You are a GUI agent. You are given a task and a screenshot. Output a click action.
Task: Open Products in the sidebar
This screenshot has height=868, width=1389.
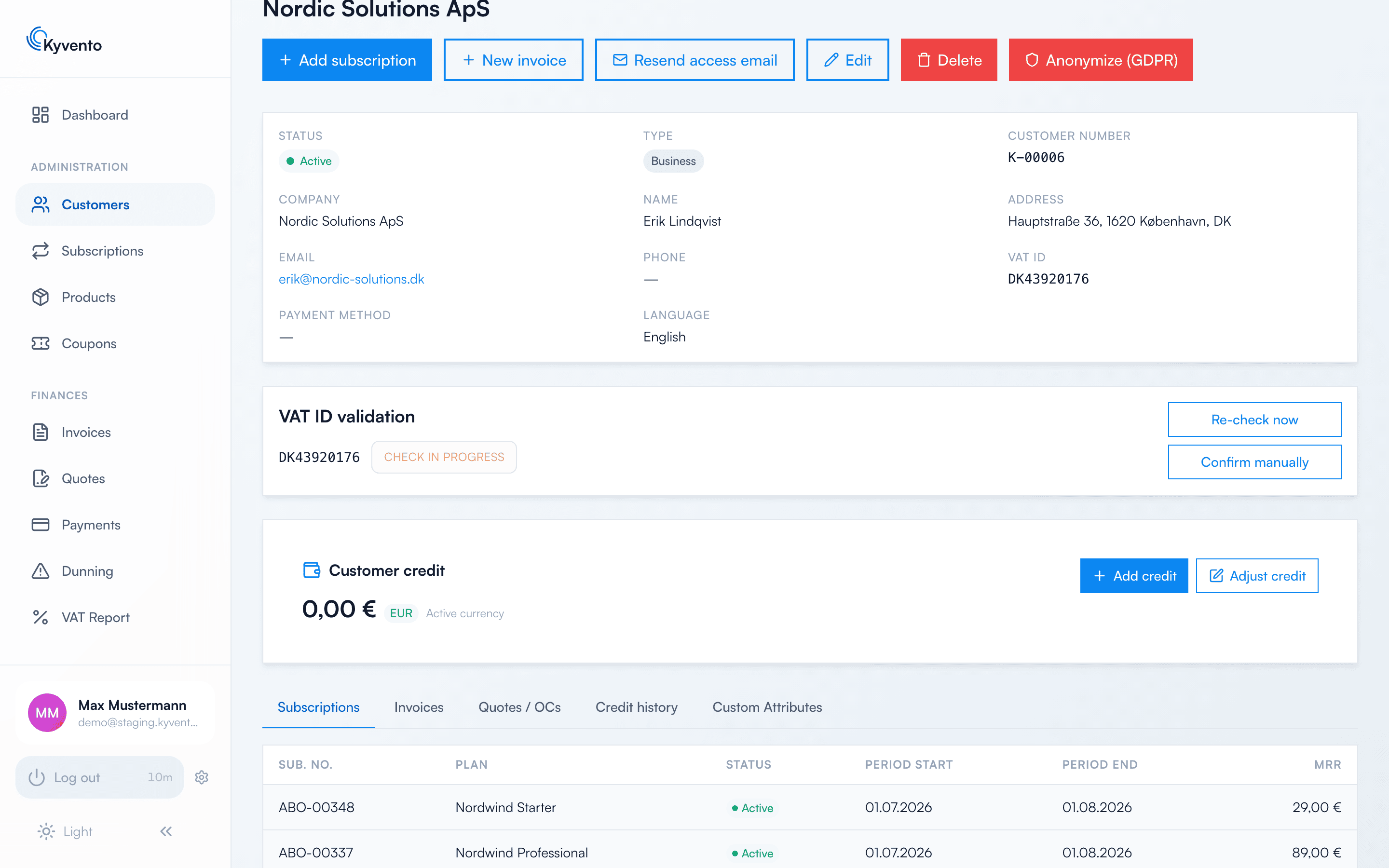(x=115, y=297)
